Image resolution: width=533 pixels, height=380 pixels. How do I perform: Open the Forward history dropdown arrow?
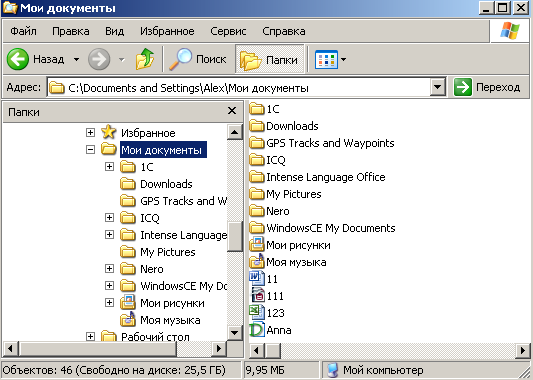[121, 60]
